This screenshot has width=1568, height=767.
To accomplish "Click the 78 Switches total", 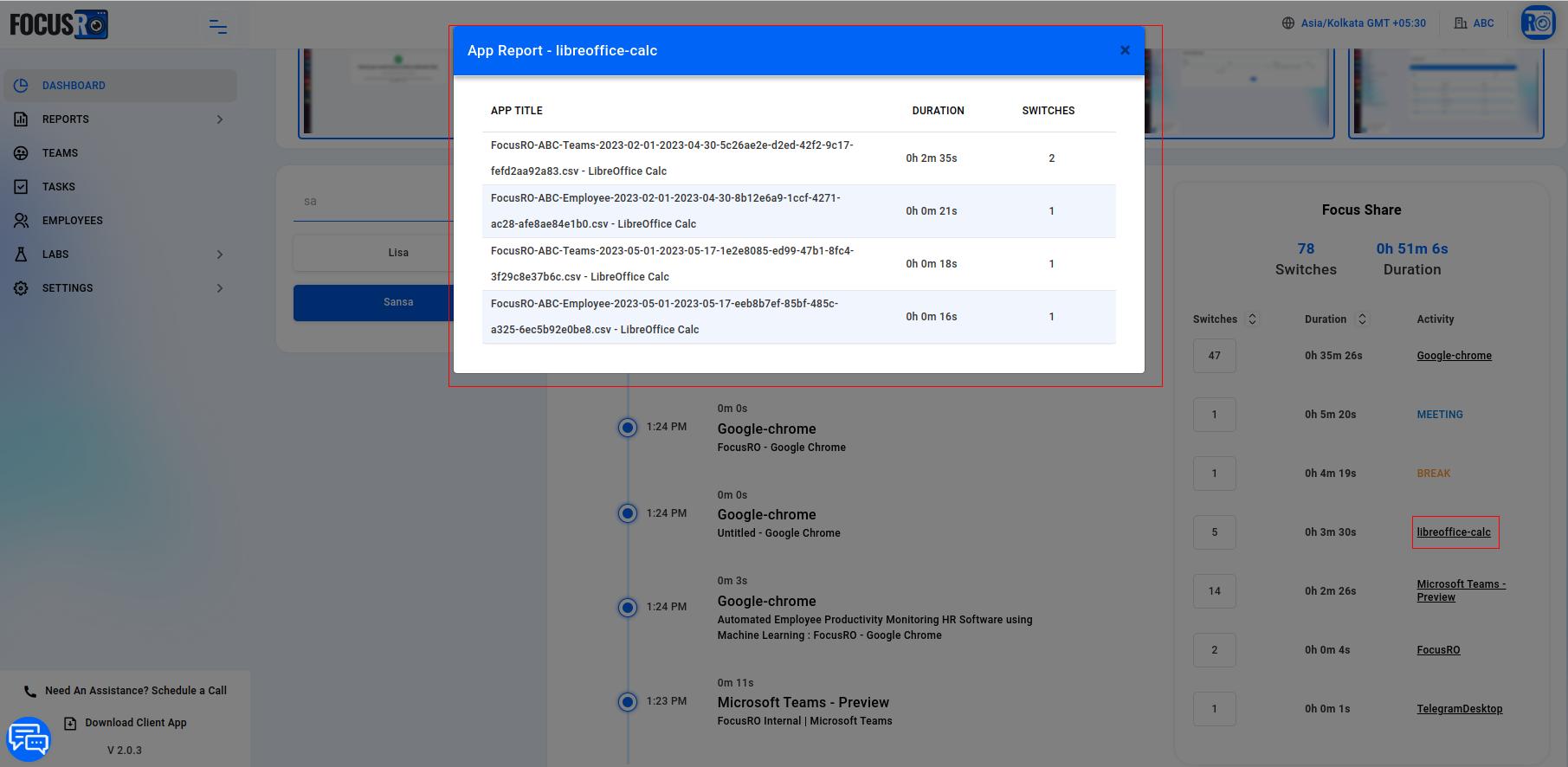I will 1306,259.
